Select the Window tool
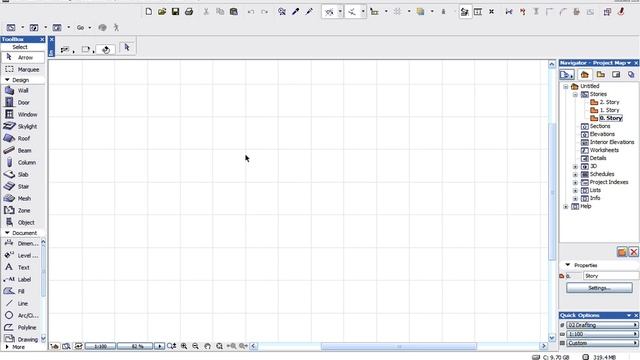Screen dimensions: 640x360 pyautogui.click(x=22, y=115)
